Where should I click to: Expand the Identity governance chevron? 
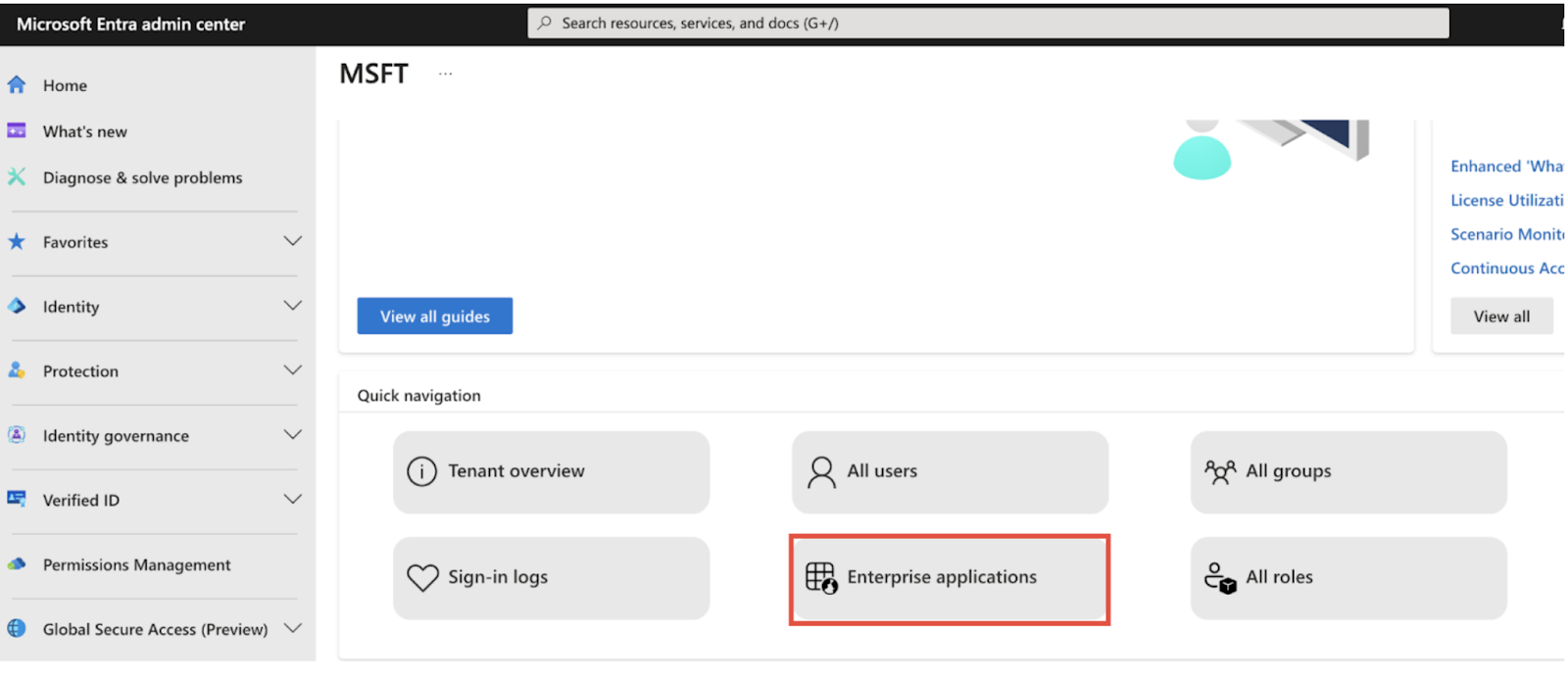point(292,435)
